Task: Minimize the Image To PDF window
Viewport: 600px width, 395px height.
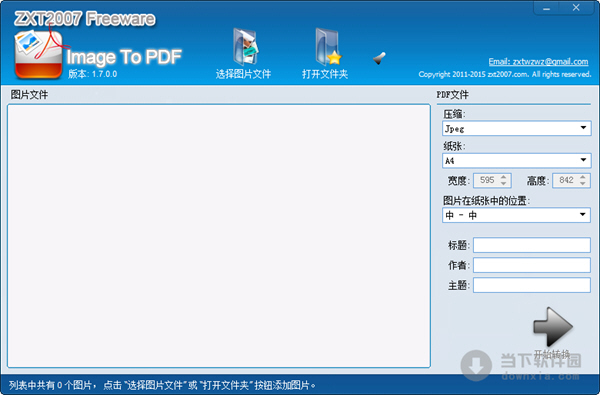Action: click(x=546, y=8)
